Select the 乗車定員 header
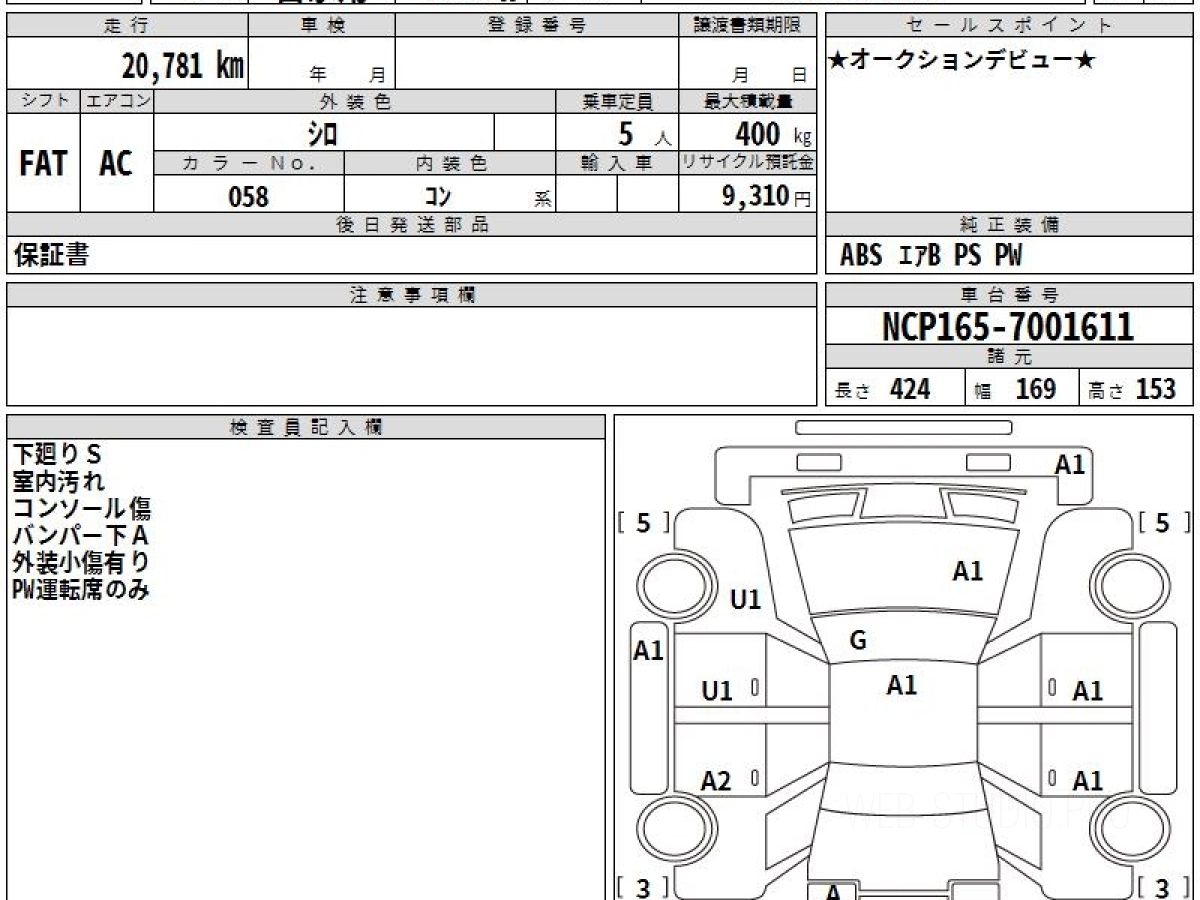The width and height of the screenshot is (1200, 900). [x=617, y=101]
